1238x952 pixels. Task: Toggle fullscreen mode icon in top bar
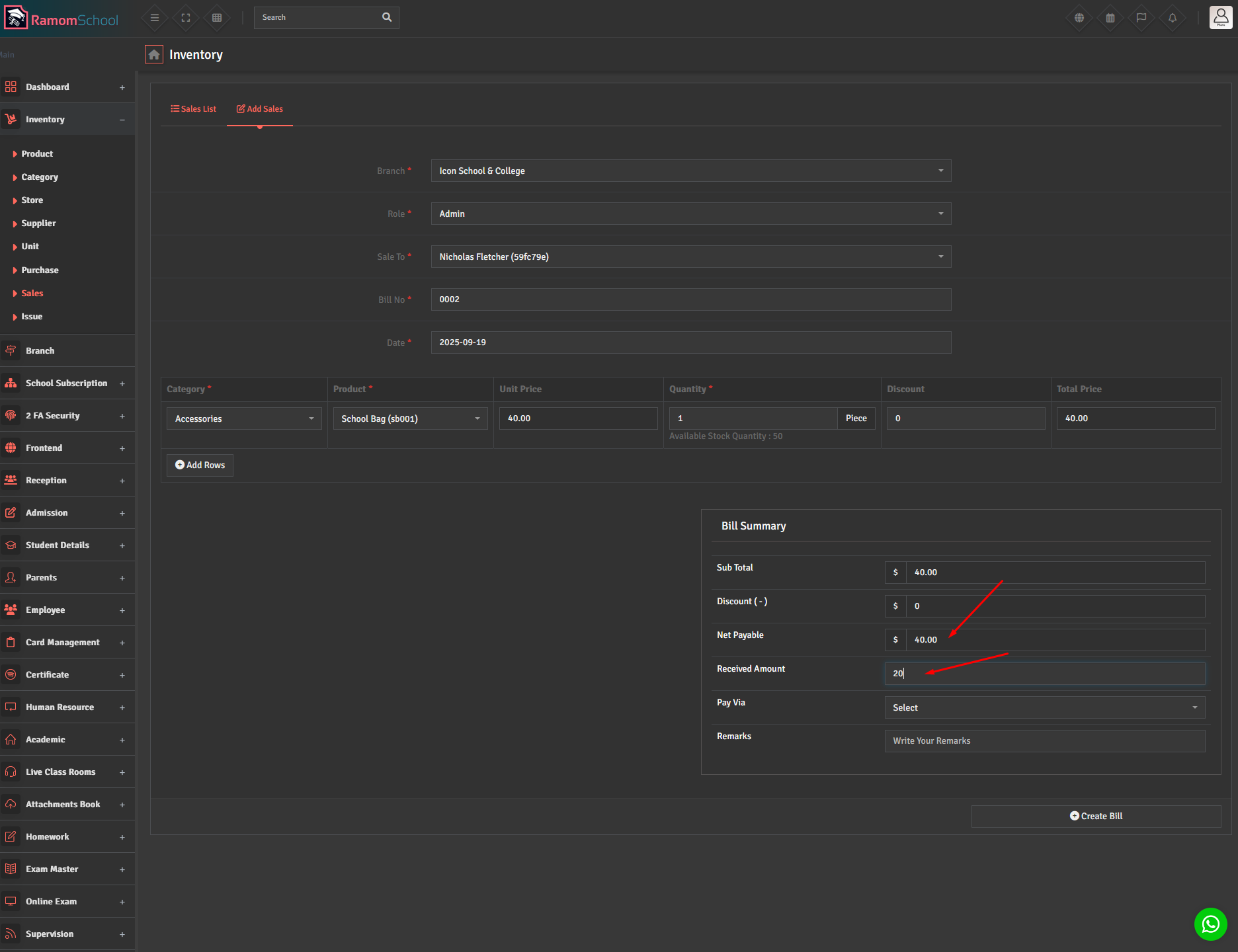click(x=186, y=18)
